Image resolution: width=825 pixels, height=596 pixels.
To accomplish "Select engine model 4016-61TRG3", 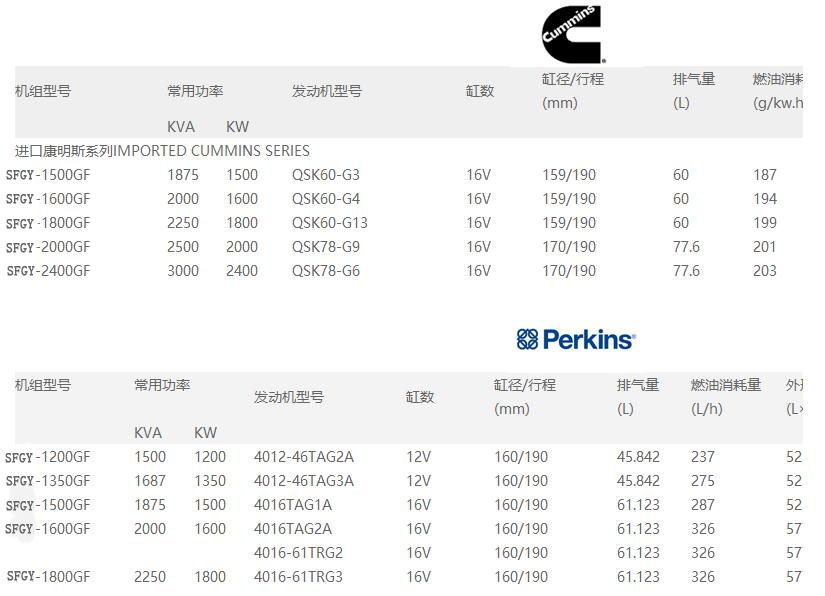I will (x=298, y=577).
